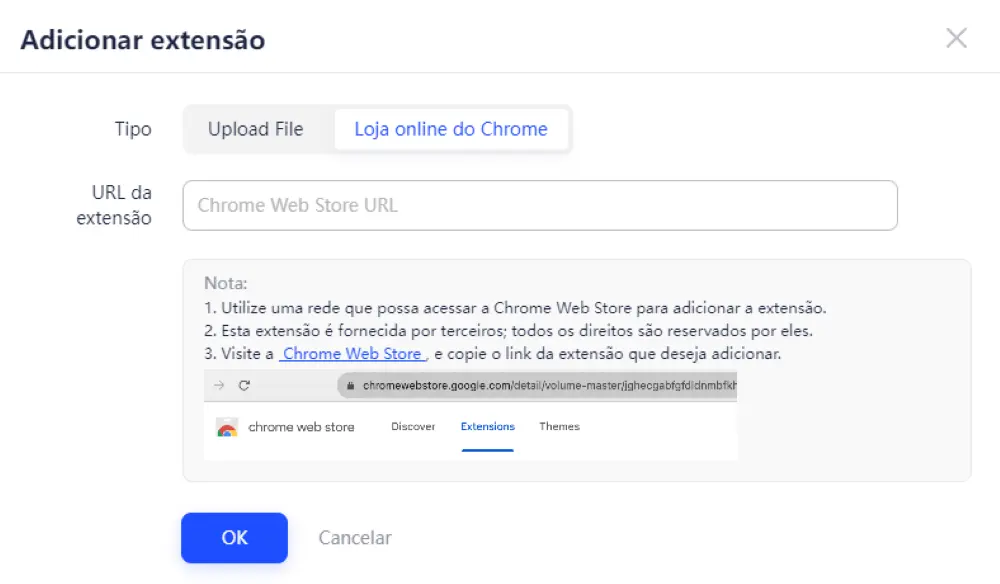Image resolution: width=1000 pixels, height=584 pixels.
Task: Click the Extensions tab in example image
Action: click(487, 427)
